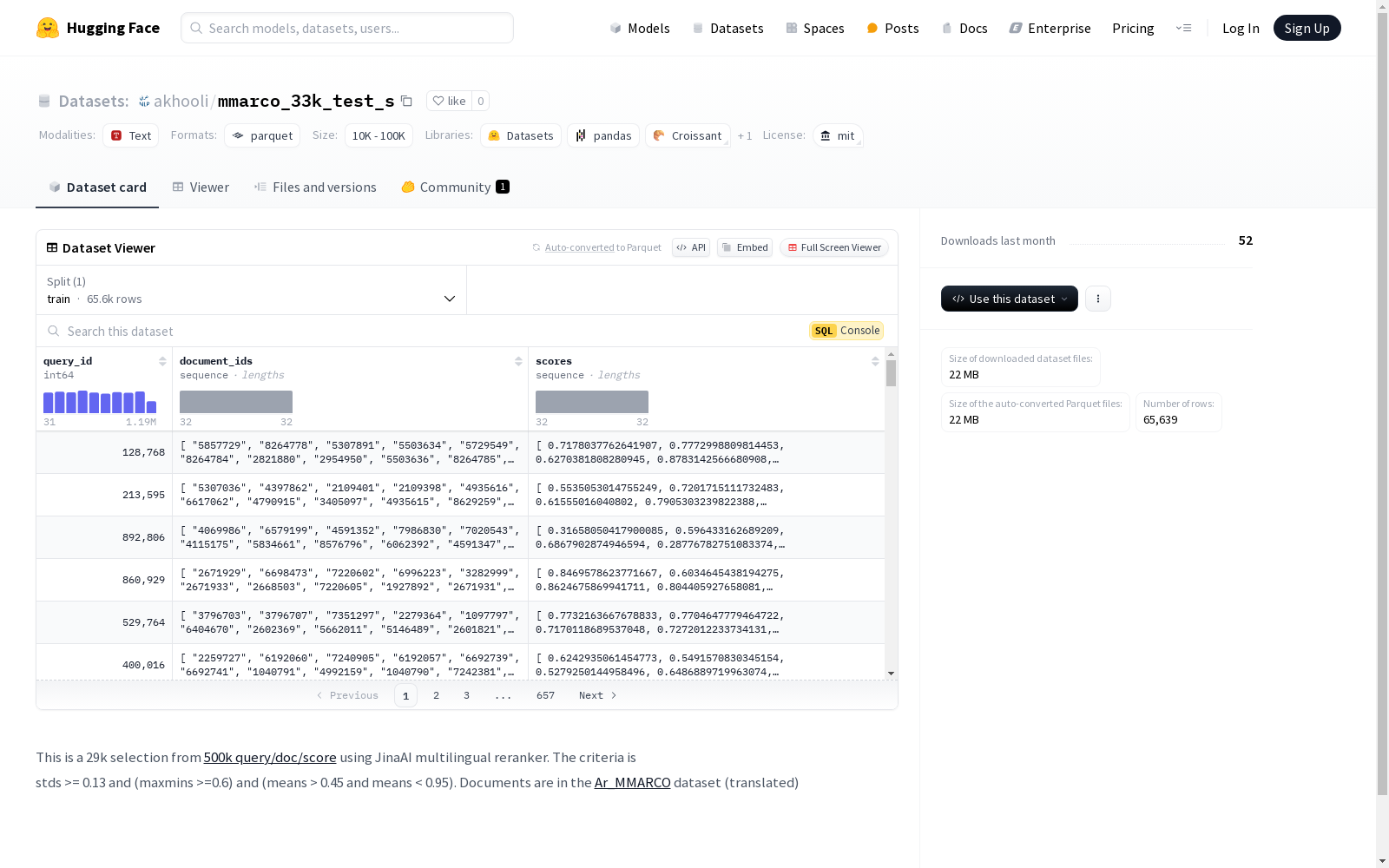Click the document_ids lengths histogram bar
The width and height of the screenshot is (1389, 868).
click(236, 402)
